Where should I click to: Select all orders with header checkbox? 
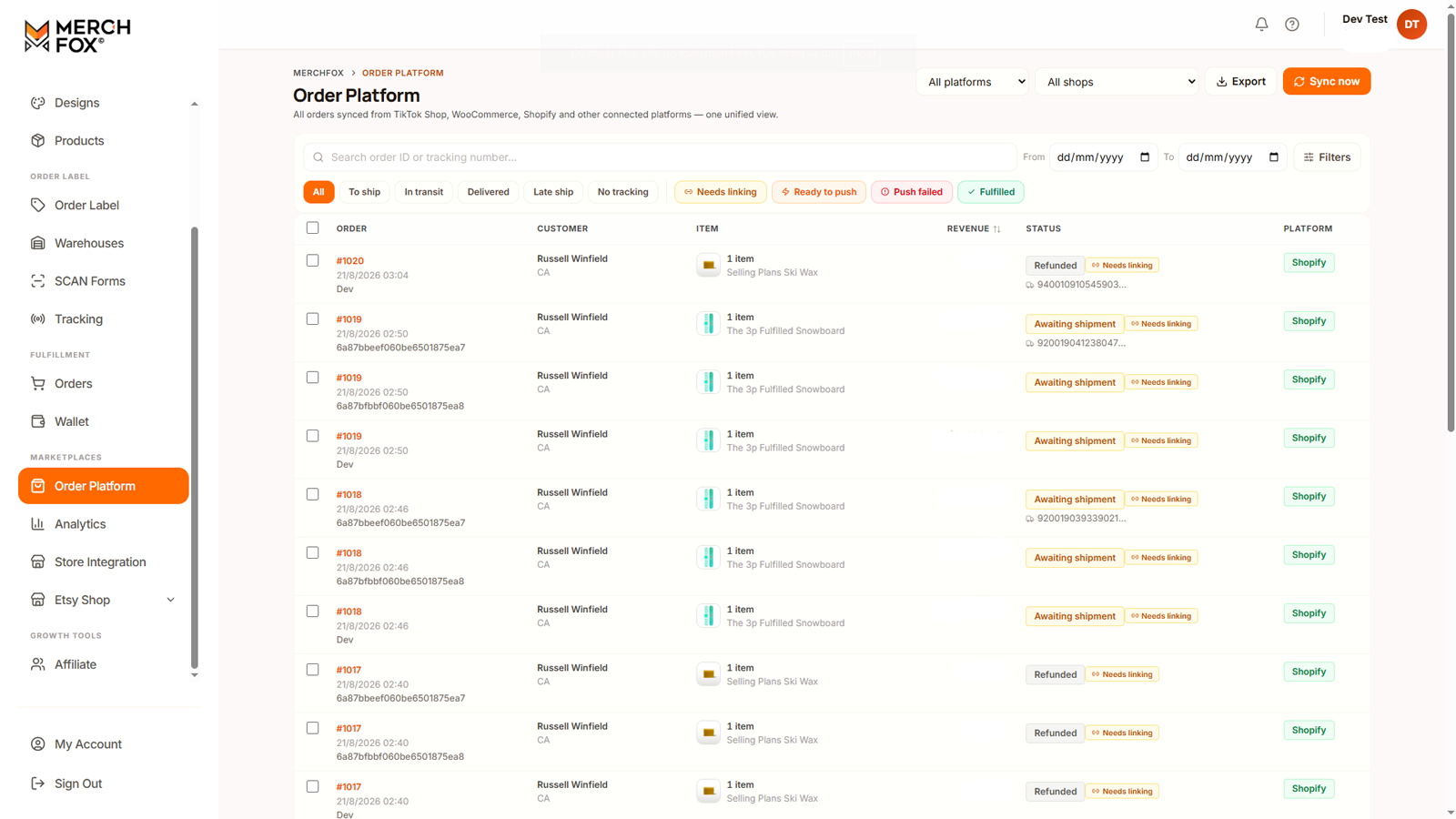[313, 227]
